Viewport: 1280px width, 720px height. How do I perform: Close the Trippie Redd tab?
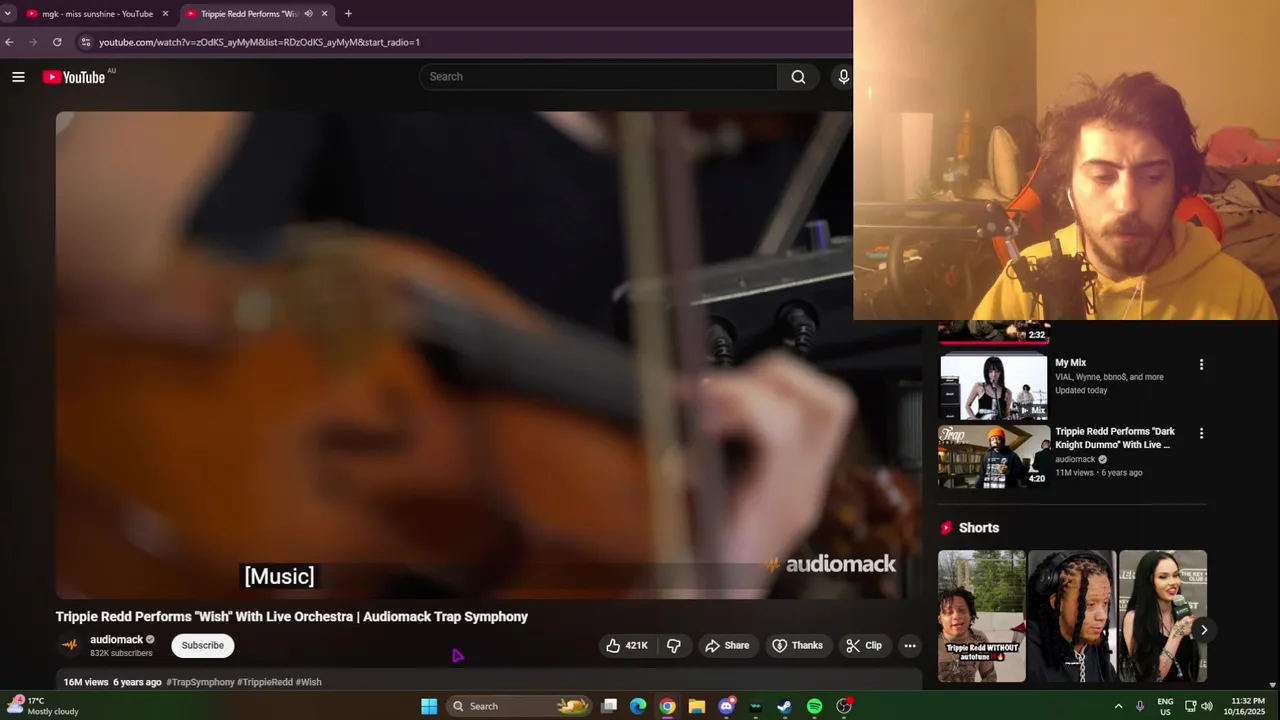coord(324,14)
